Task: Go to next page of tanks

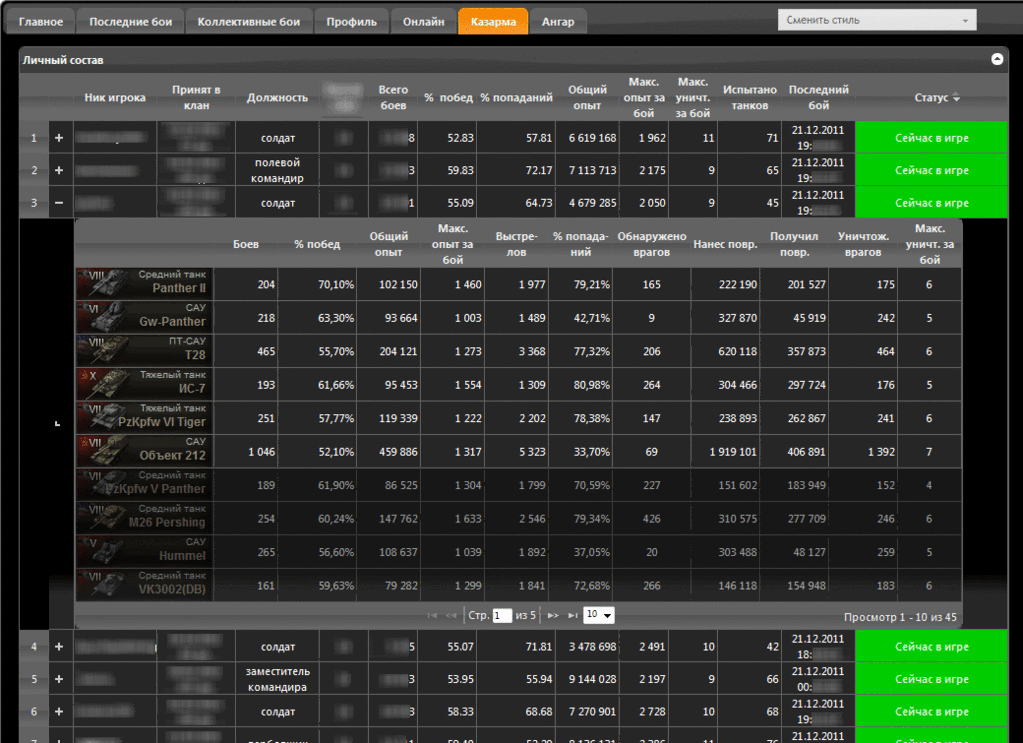Action: [x=553, y=615]
